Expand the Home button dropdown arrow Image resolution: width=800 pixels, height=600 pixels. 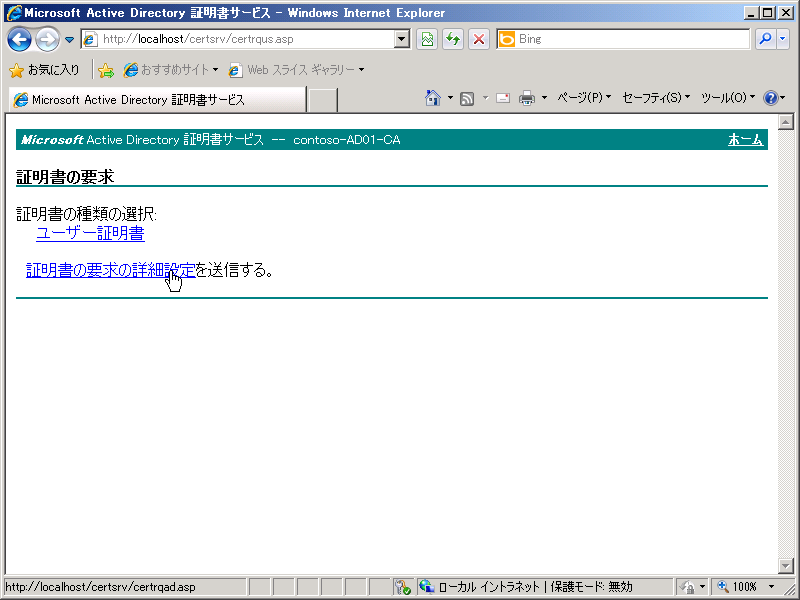click(x=450, y=97)
